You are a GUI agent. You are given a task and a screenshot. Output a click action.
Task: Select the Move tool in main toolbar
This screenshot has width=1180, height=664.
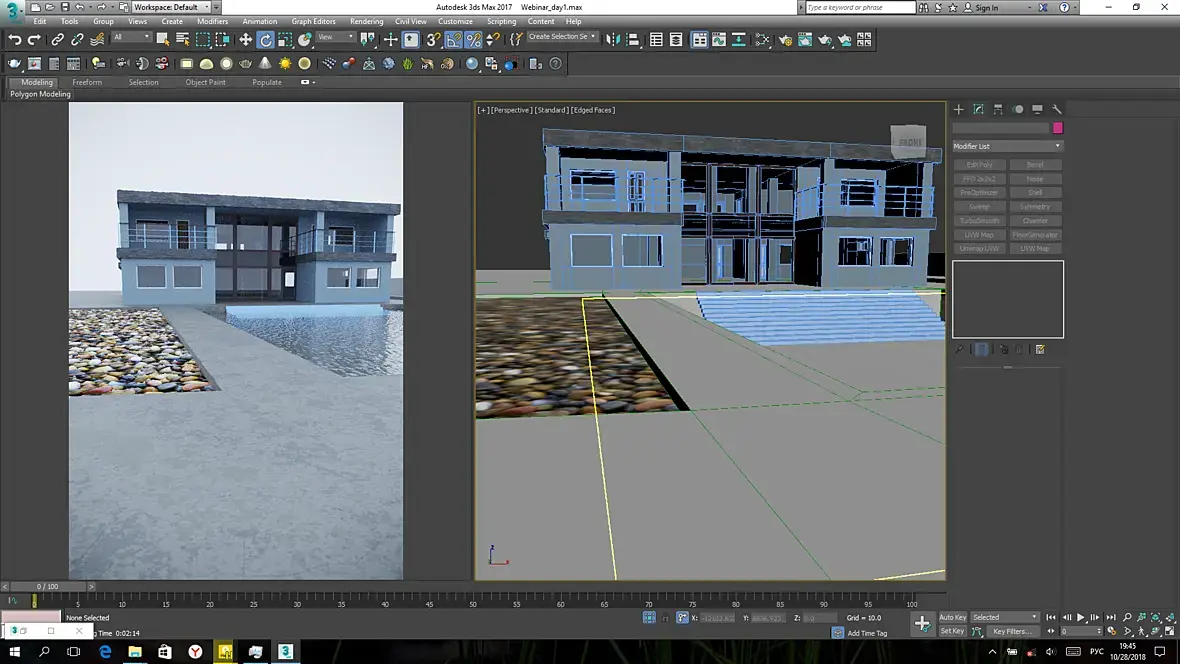[245, 40]
